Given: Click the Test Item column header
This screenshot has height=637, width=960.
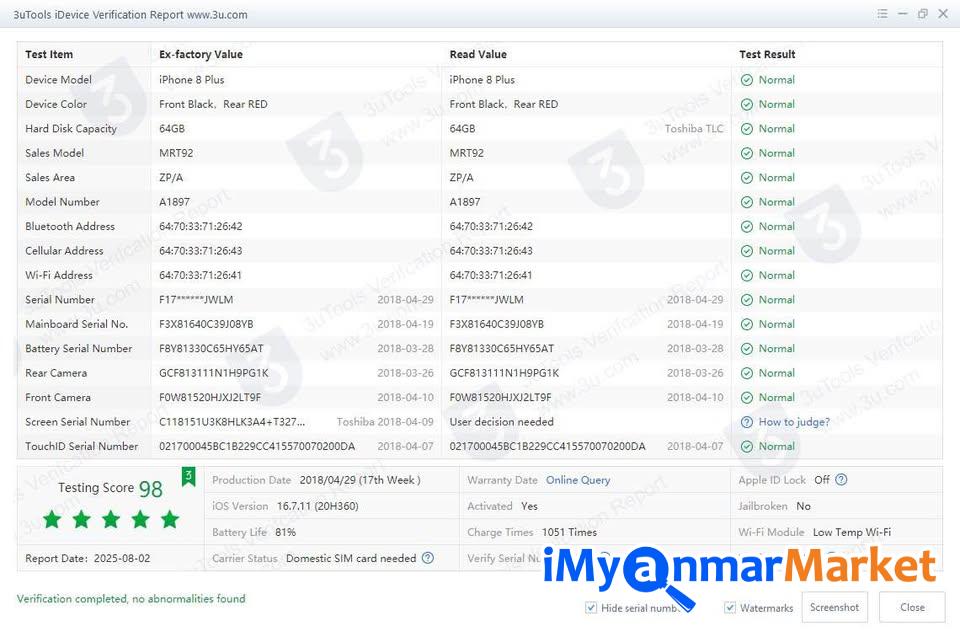Looking at the screenshot, I should tap(49, 55).
